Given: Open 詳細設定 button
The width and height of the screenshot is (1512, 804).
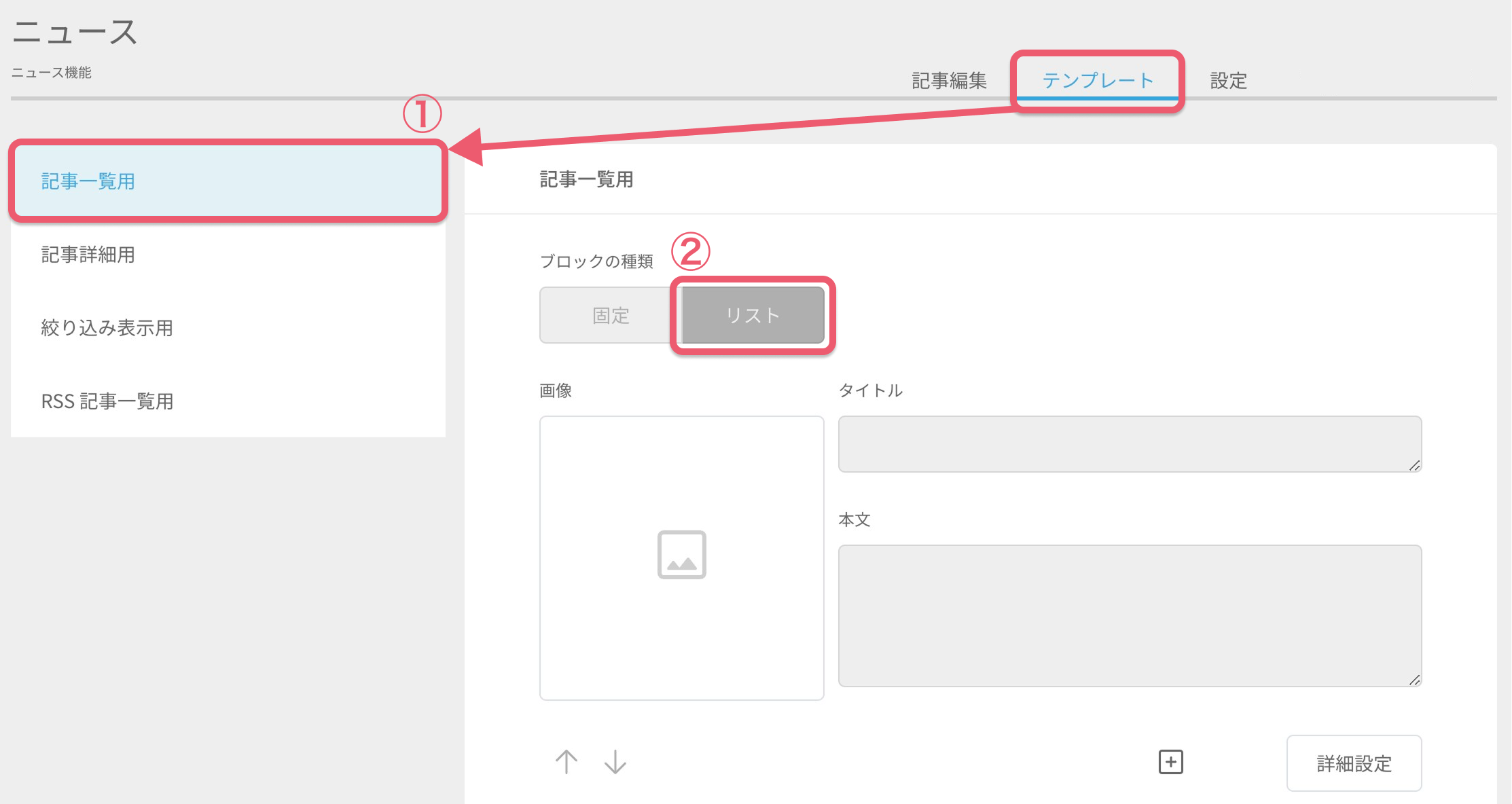Looking at the screenshot, I should pyautogui.click(x=1354, y=763).
